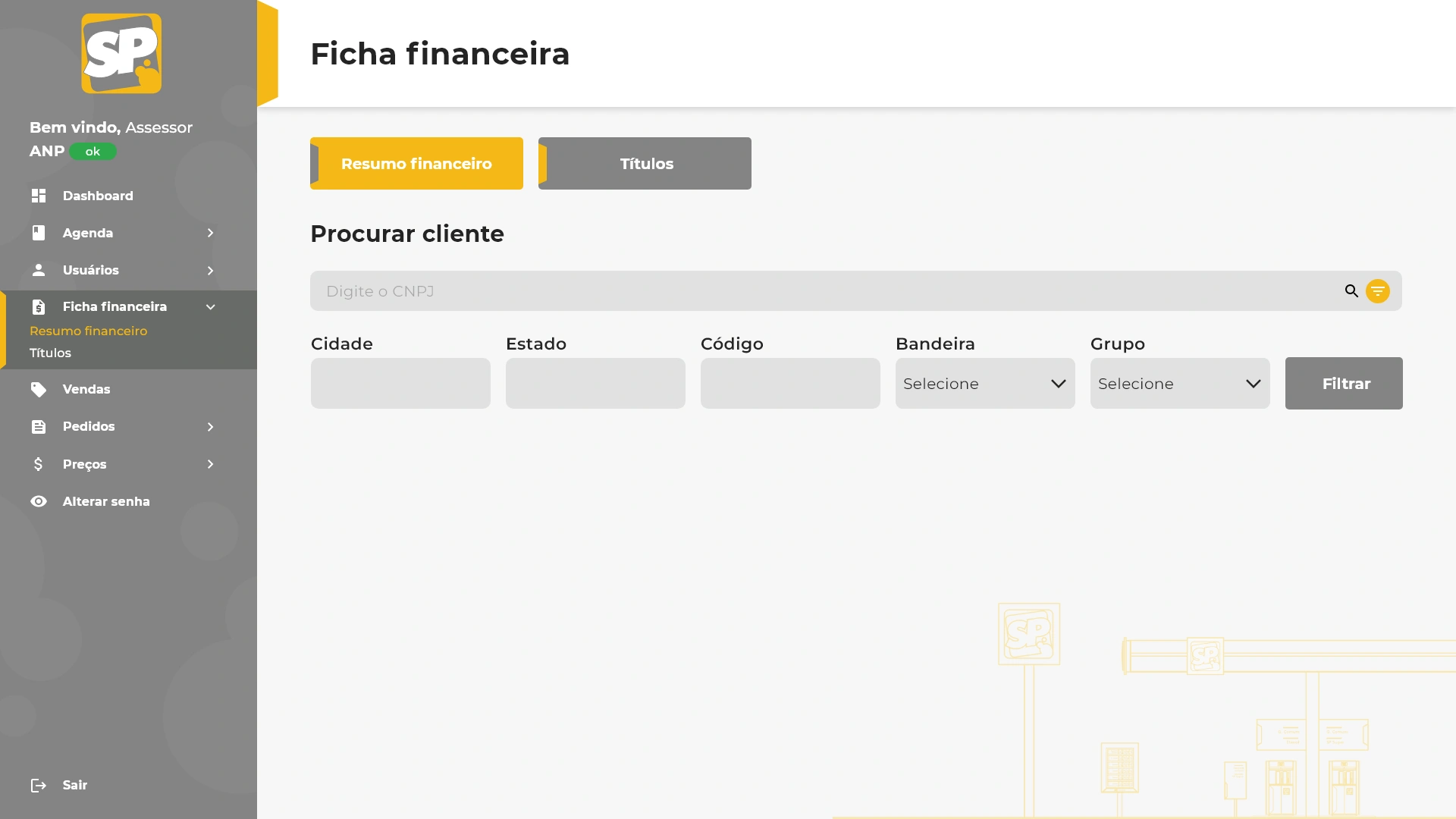Click the Dashboard grid icon
This screenshot has width=1456, height=819.
click(x=39, y=196)
